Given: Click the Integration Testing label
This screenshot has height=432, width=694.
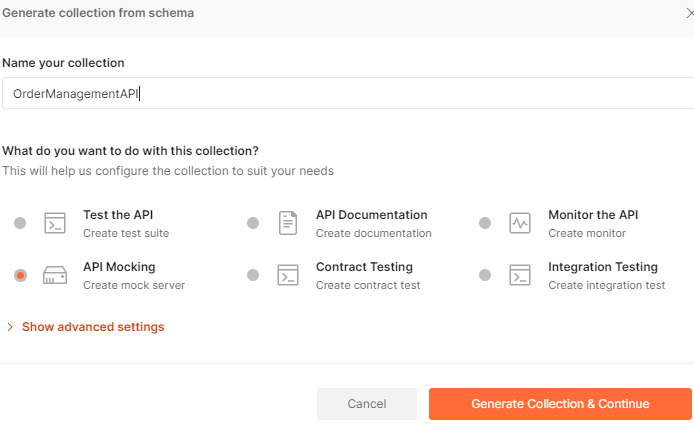Looking at the screenshot, I should [x=603, y=267].
